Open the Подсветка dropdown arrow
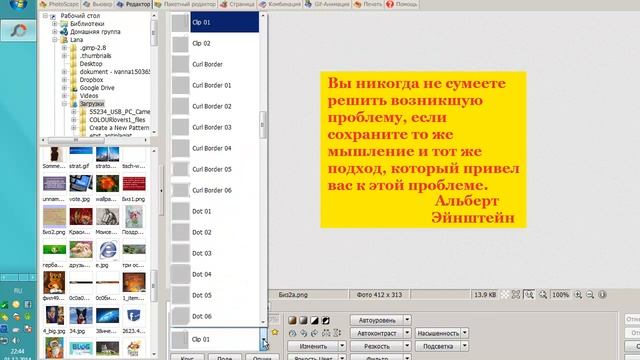This screenshot has width=640, height=360. [465, 346]
